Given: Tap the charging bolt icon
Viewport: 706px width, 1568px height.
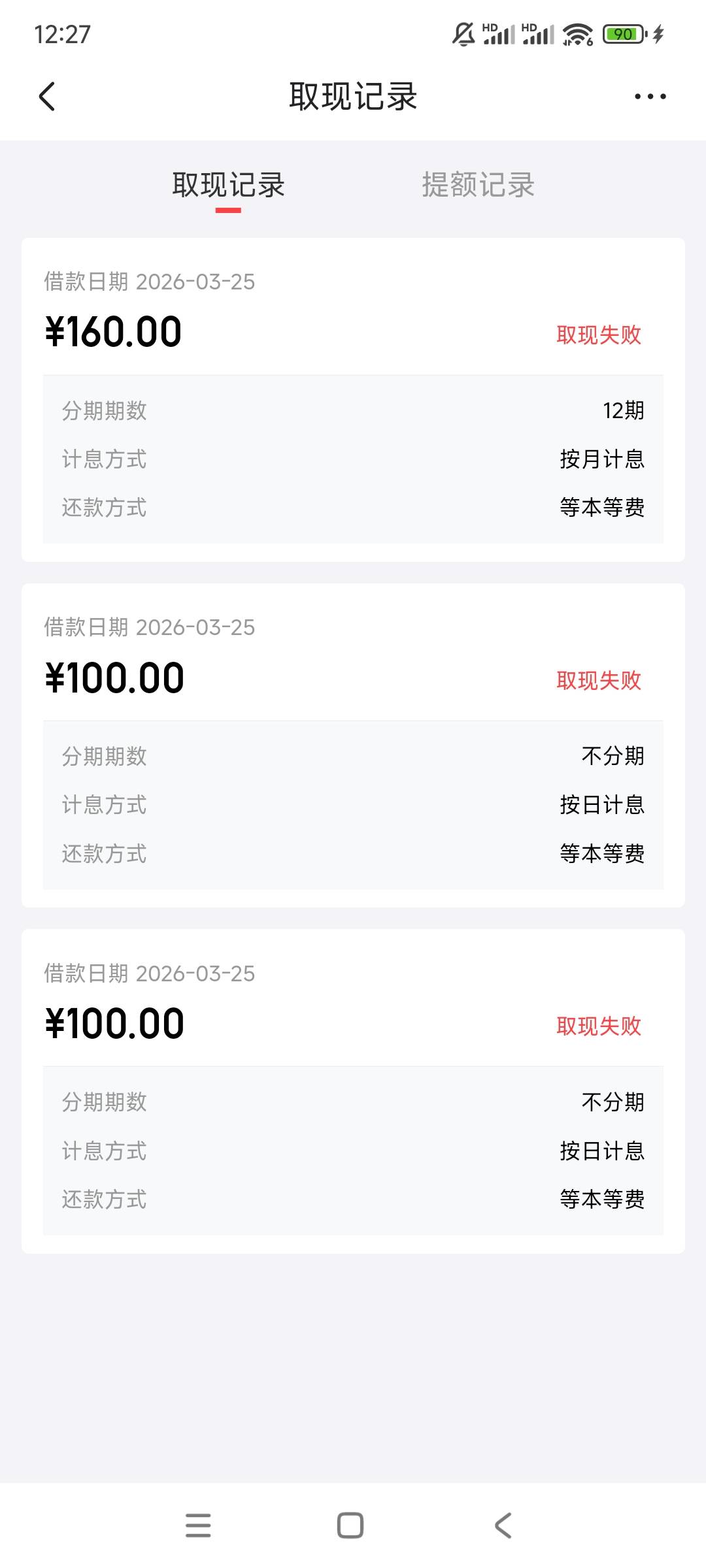Looking at the screenshot, I should click(x=659, y=34).
